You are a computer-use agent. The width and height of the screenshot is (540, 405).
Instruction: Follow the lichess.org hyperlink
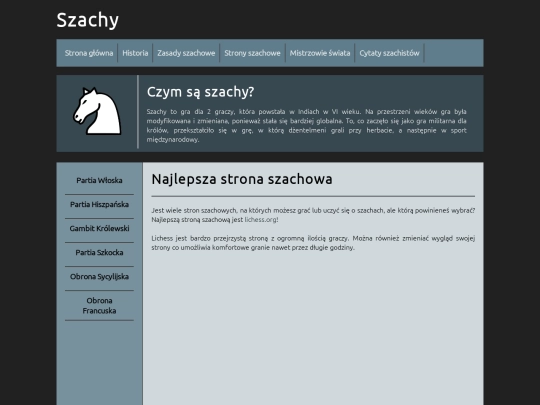click(x=260, y=220)
